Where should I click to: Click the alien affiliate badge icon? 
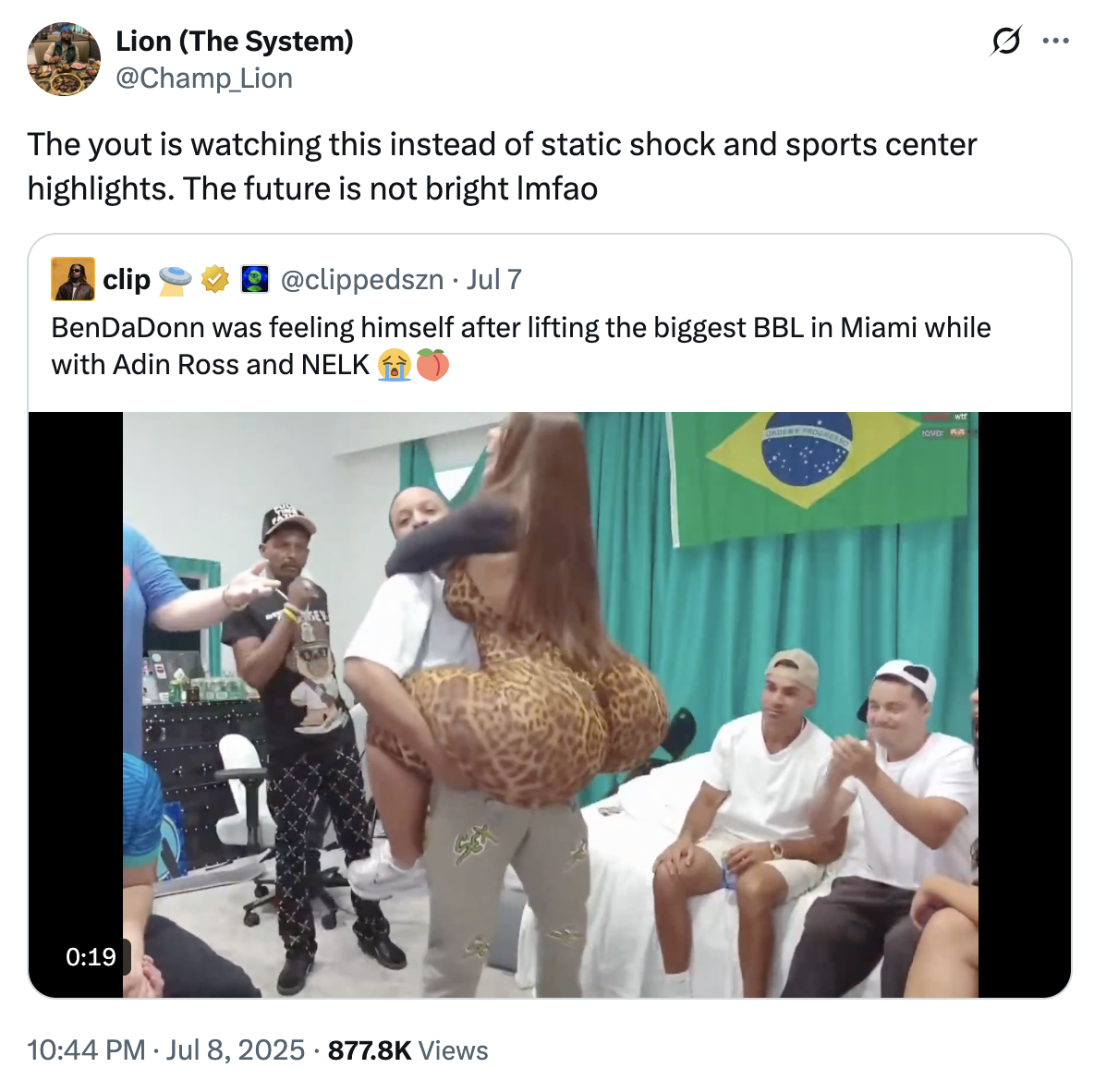254,279
